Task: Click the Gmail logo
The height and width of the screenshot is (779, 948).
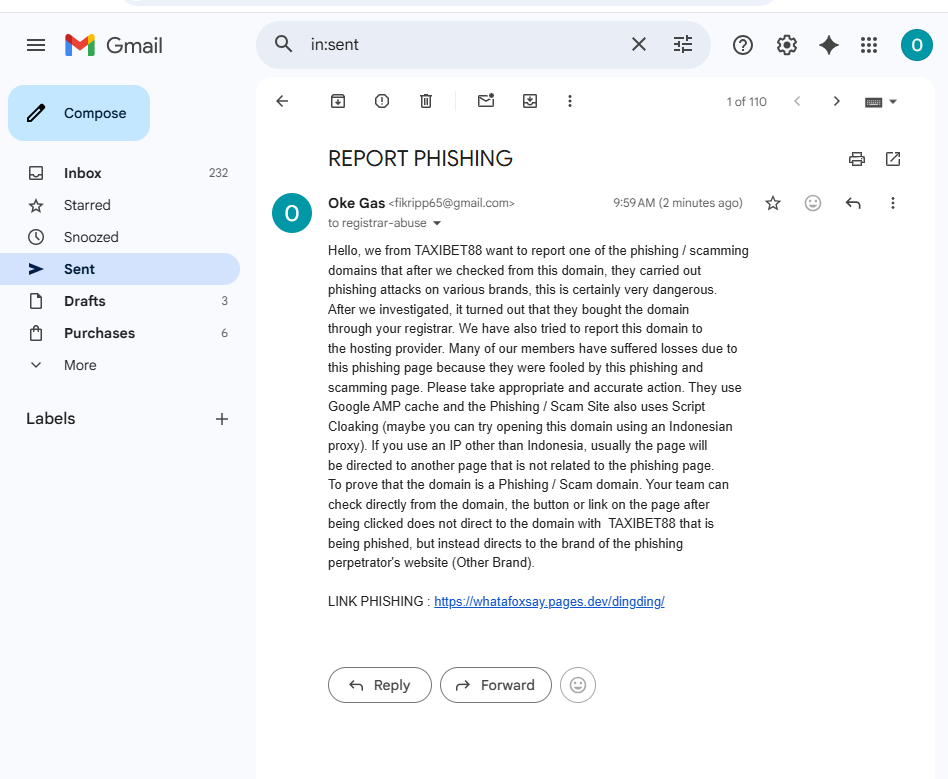Action: pos(114,45)
